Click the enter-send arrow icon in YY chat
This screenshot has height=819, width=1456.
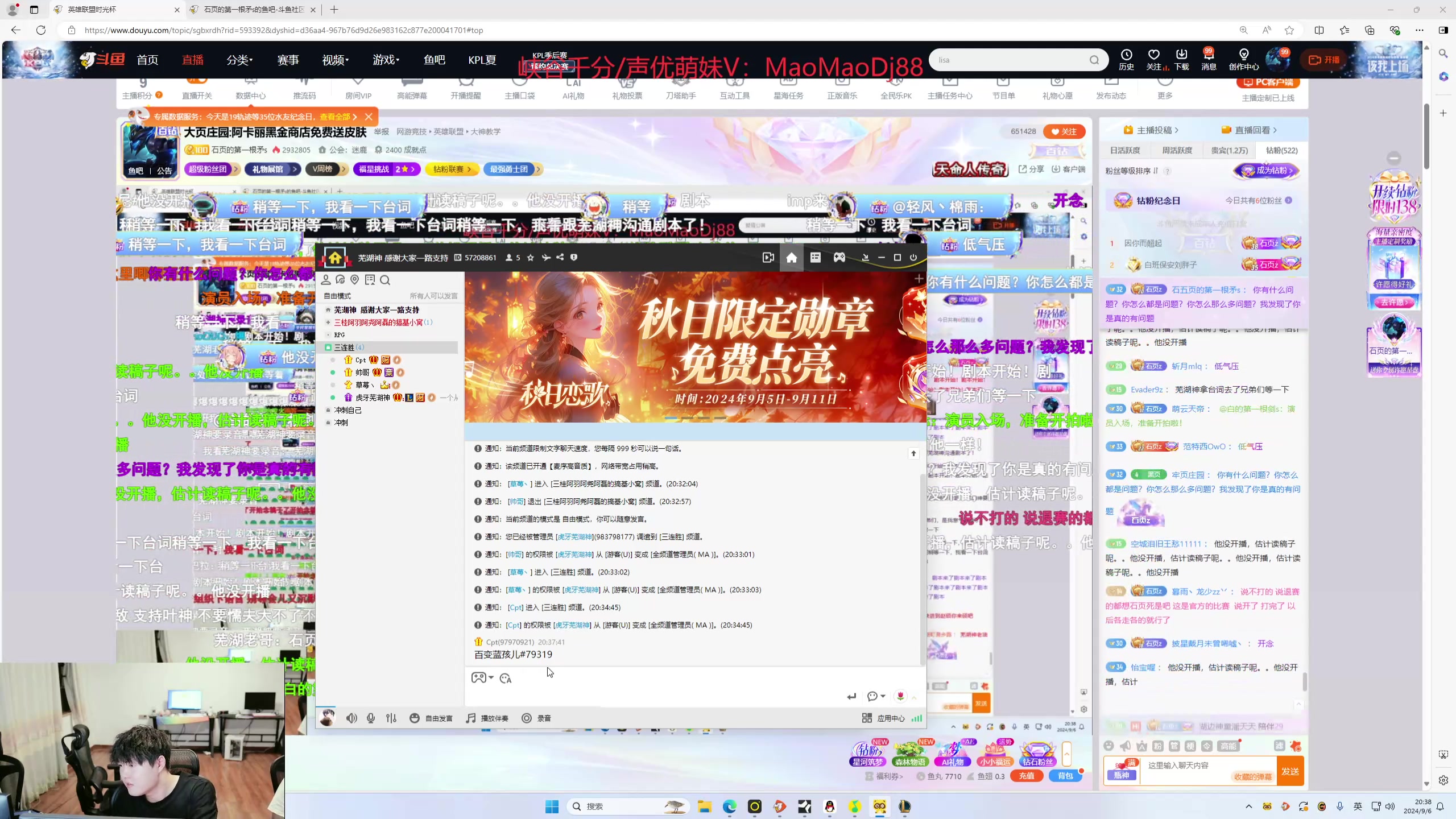pyautogui.click(x=851, y=696)
